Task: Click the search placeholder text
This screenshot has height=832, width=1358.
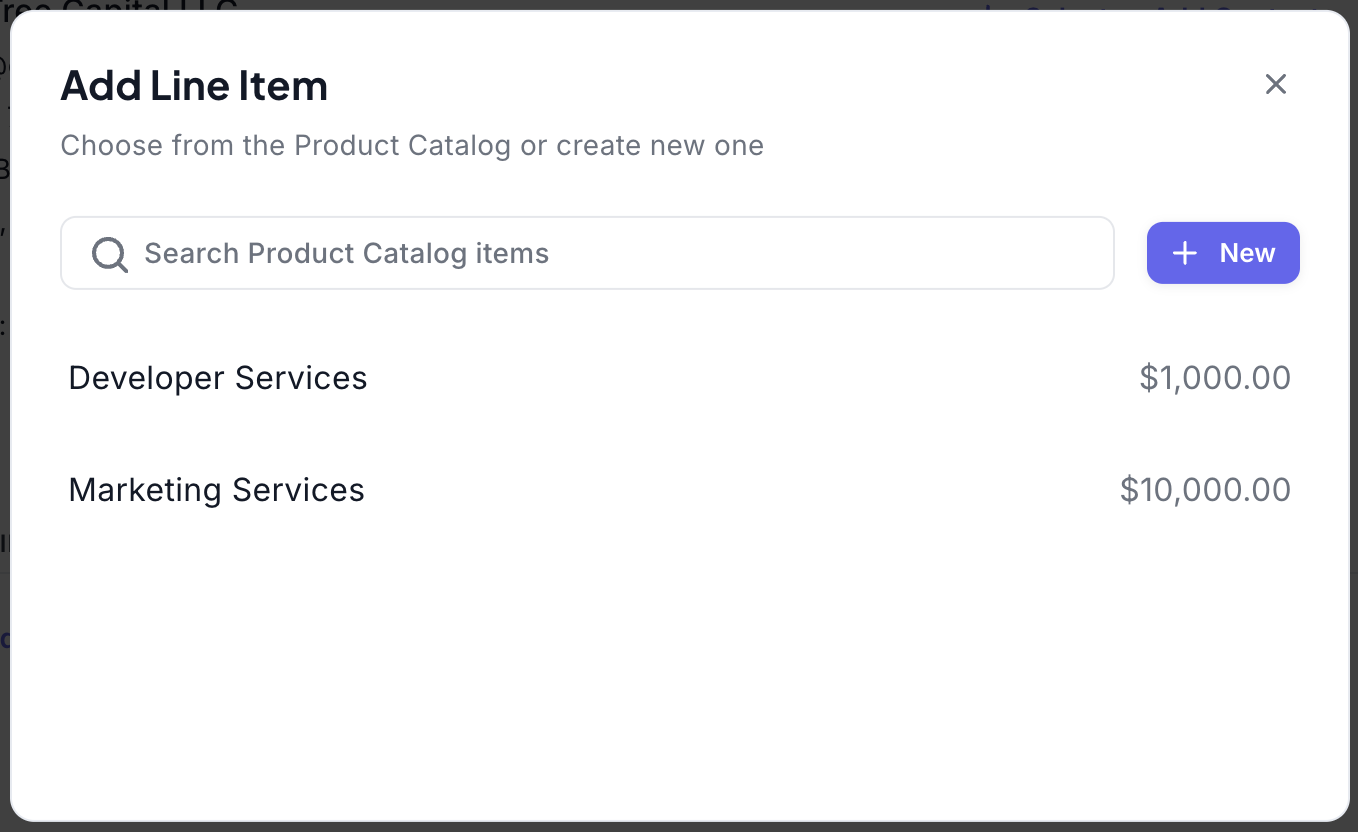Action: point(346,253)
